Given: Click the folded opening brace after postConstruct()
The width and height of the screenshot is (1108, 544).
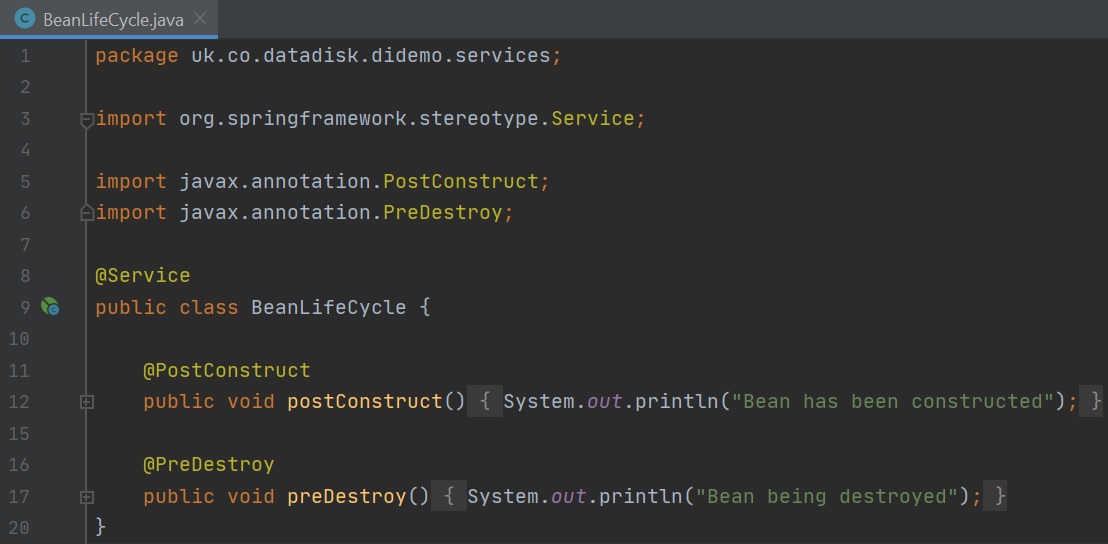Looking at the screenshot, I should coord(484,402).
